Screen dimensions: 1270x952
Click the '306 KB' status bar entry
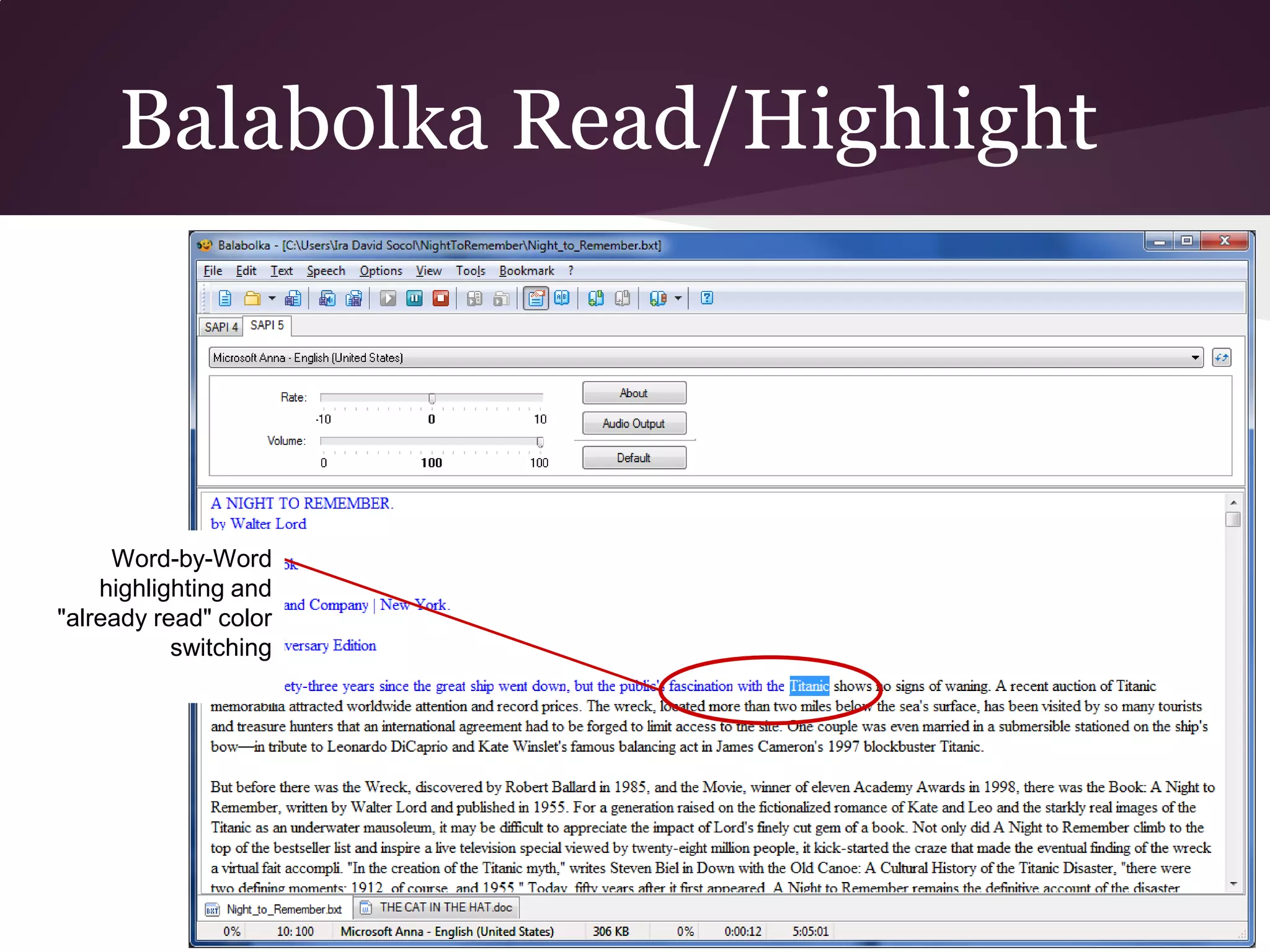[611, 932]
